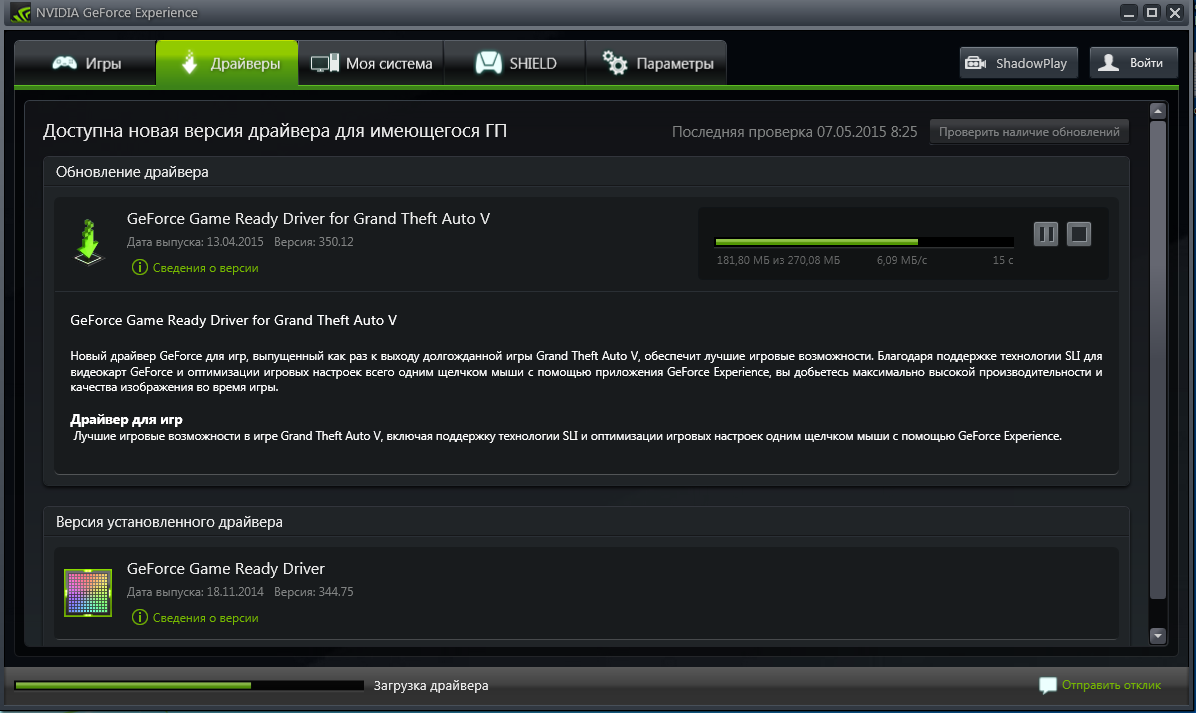
Task: Open Сведения о версии for driver 344.75
Action: [x=195, y=618]
